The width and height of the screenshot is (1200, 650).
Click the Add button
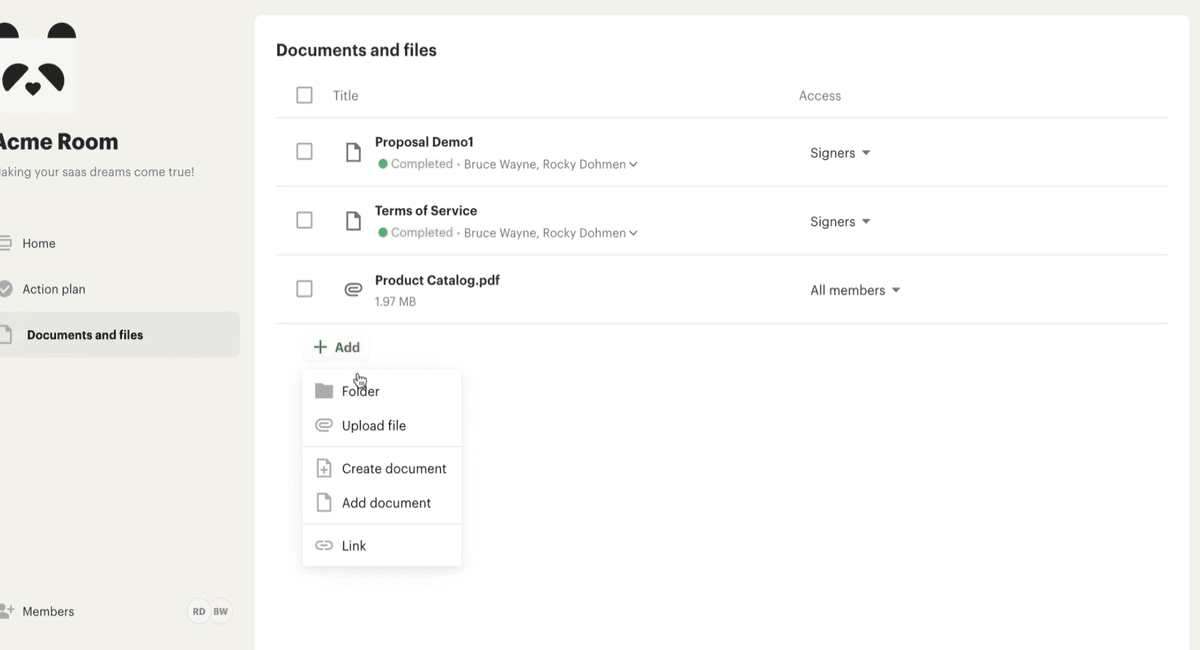coord(337,347)
